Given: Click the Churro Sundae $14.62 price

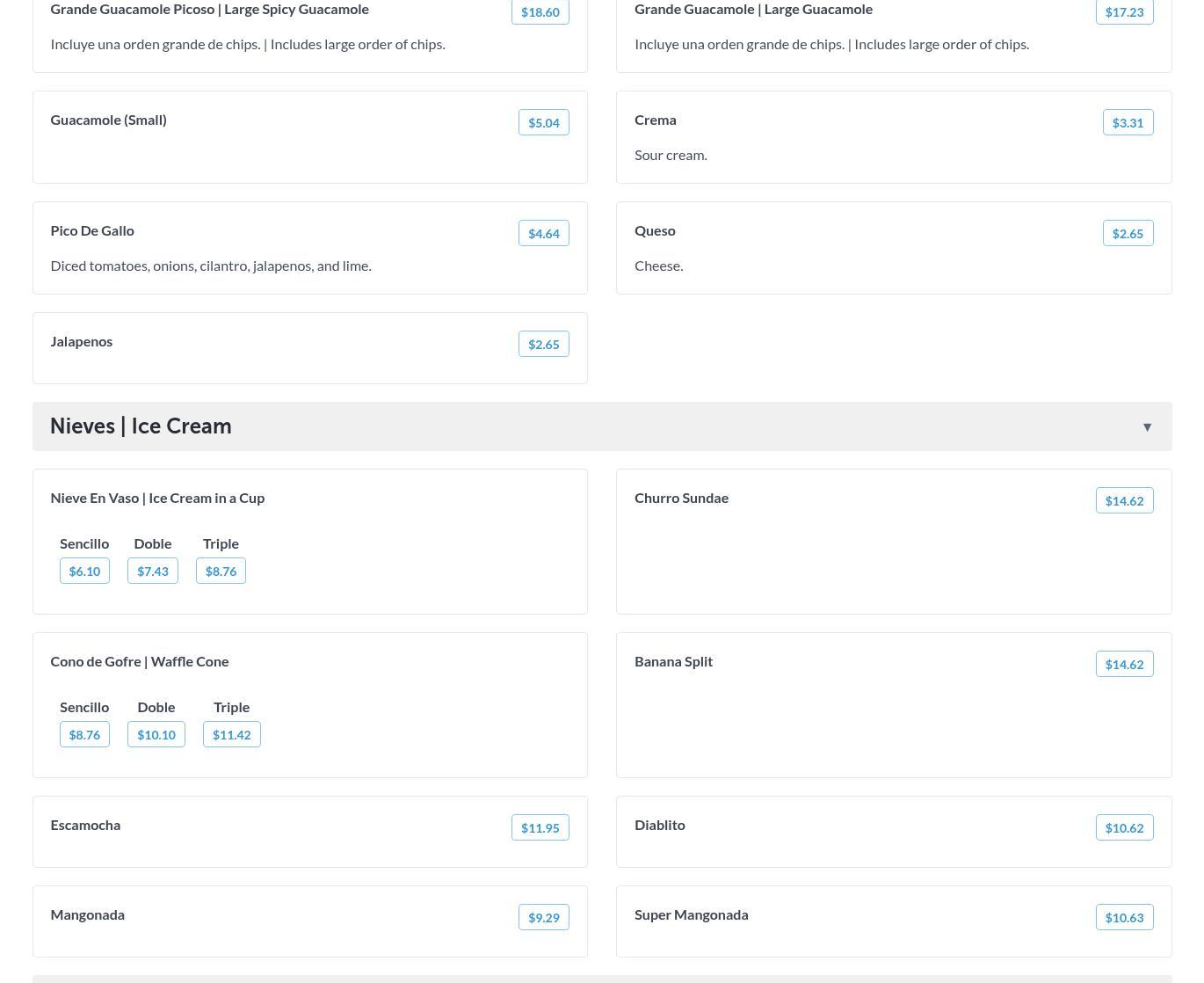Looking at the screenshot, I should tap(1124, 501).
